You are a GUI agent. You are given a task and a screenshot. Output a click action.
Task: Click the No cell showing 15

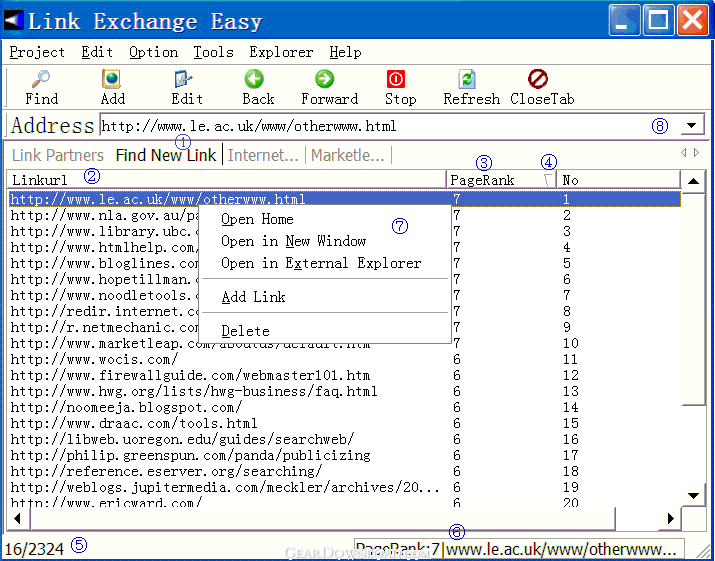tap(570, 423)
